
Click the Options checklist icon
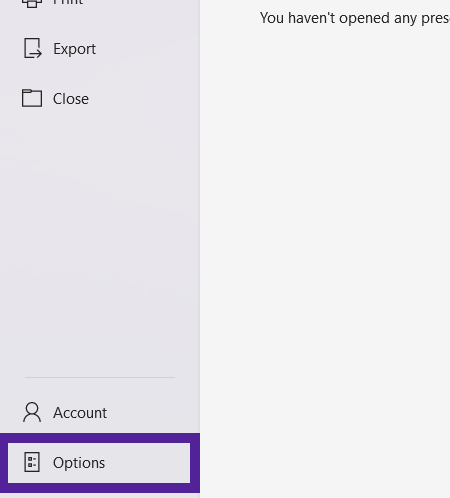tap(32, 462)
